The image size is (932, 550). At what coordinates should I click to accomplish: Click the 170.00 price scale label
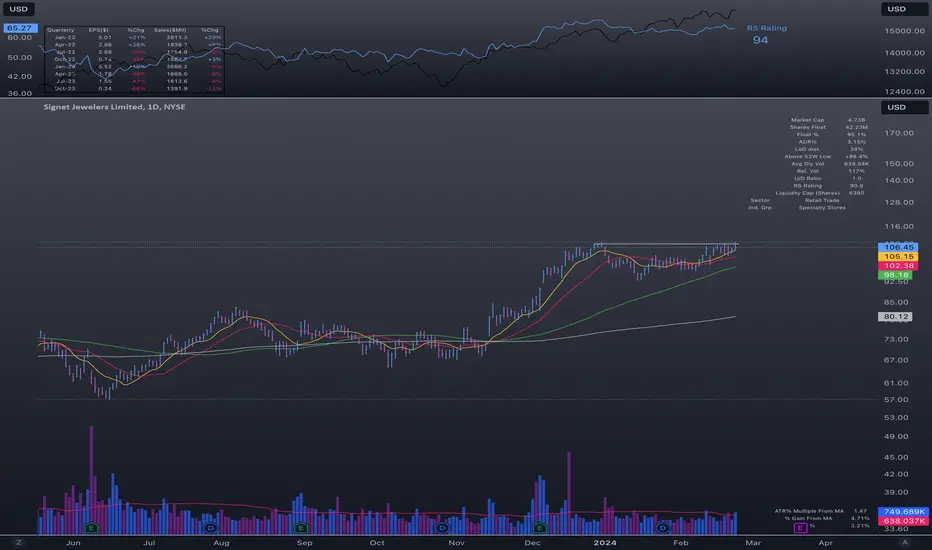899,133
